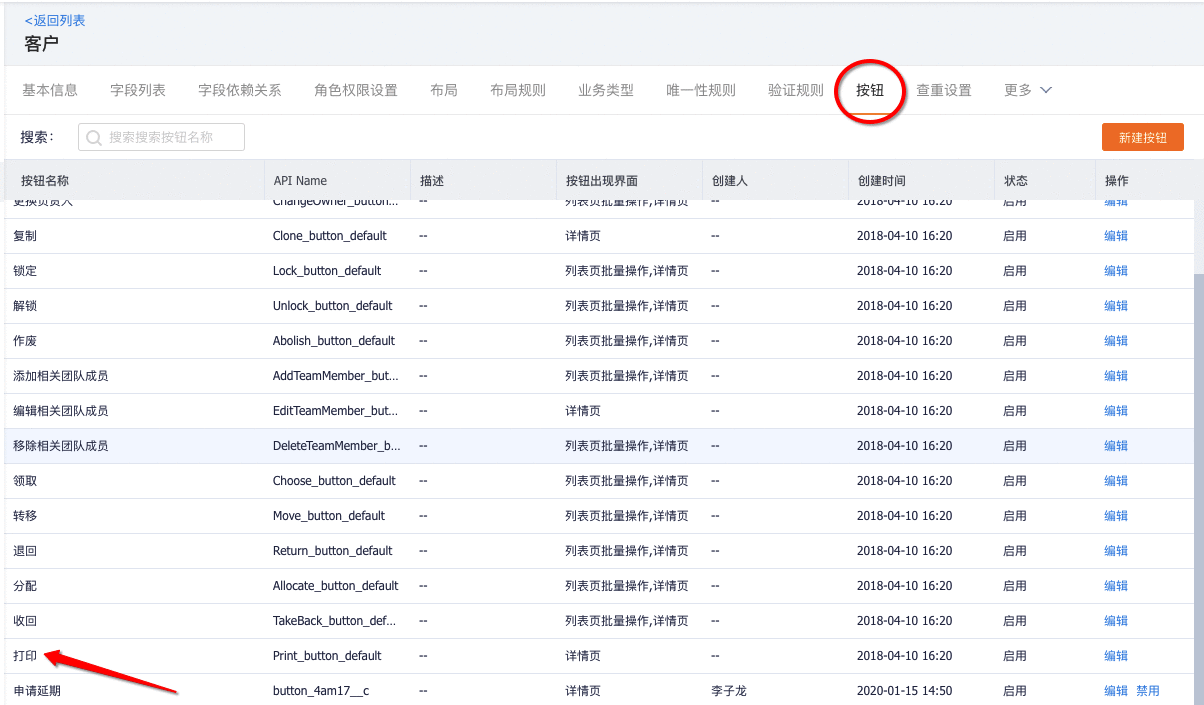Screen dimensions: 1204x705
Task: Select the 打印 button name cell
Action: [x=25, y=656]
